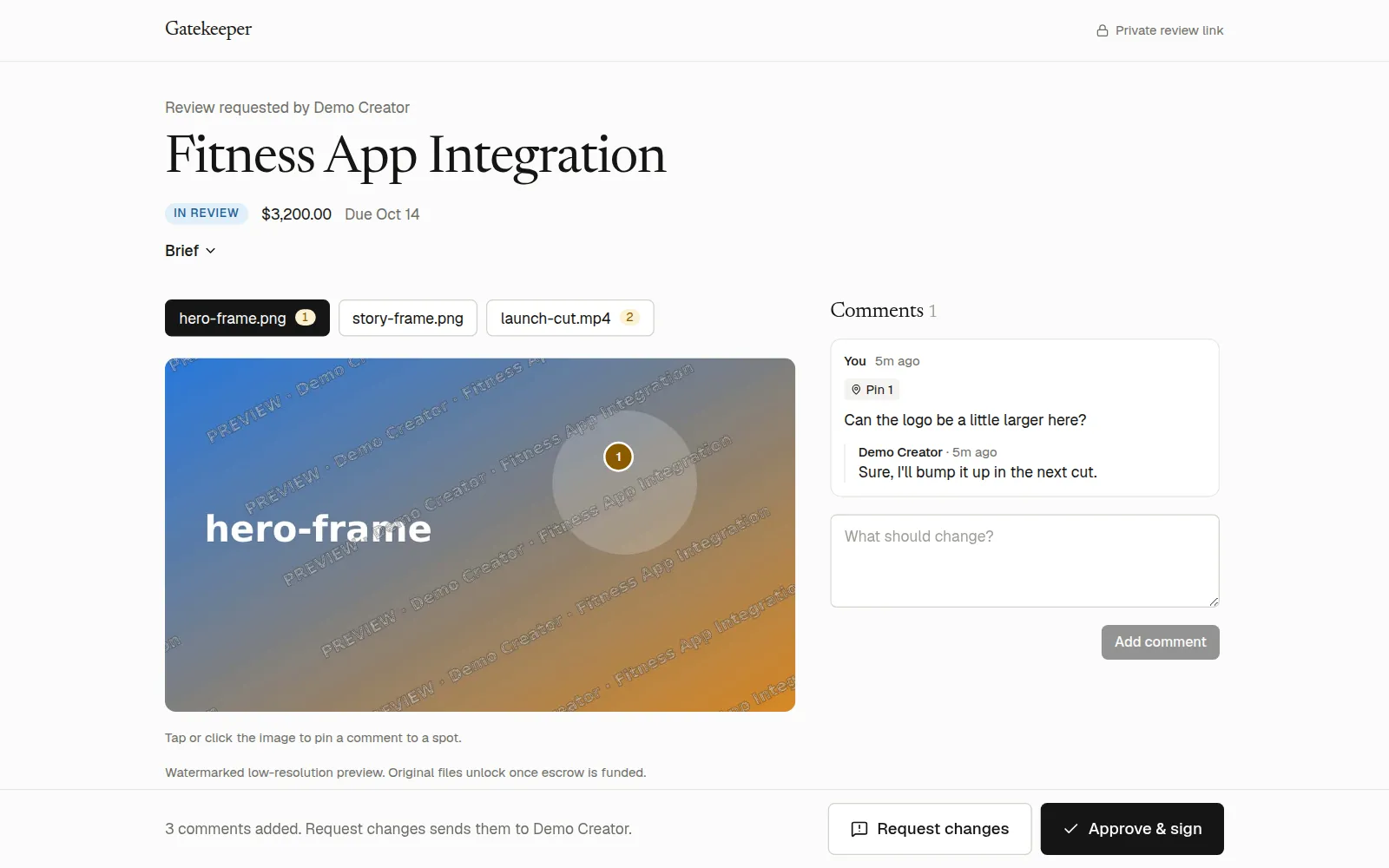Click the Approve & sign button
This screenshot has height=868, width=1389.
tap(1132, 829)
